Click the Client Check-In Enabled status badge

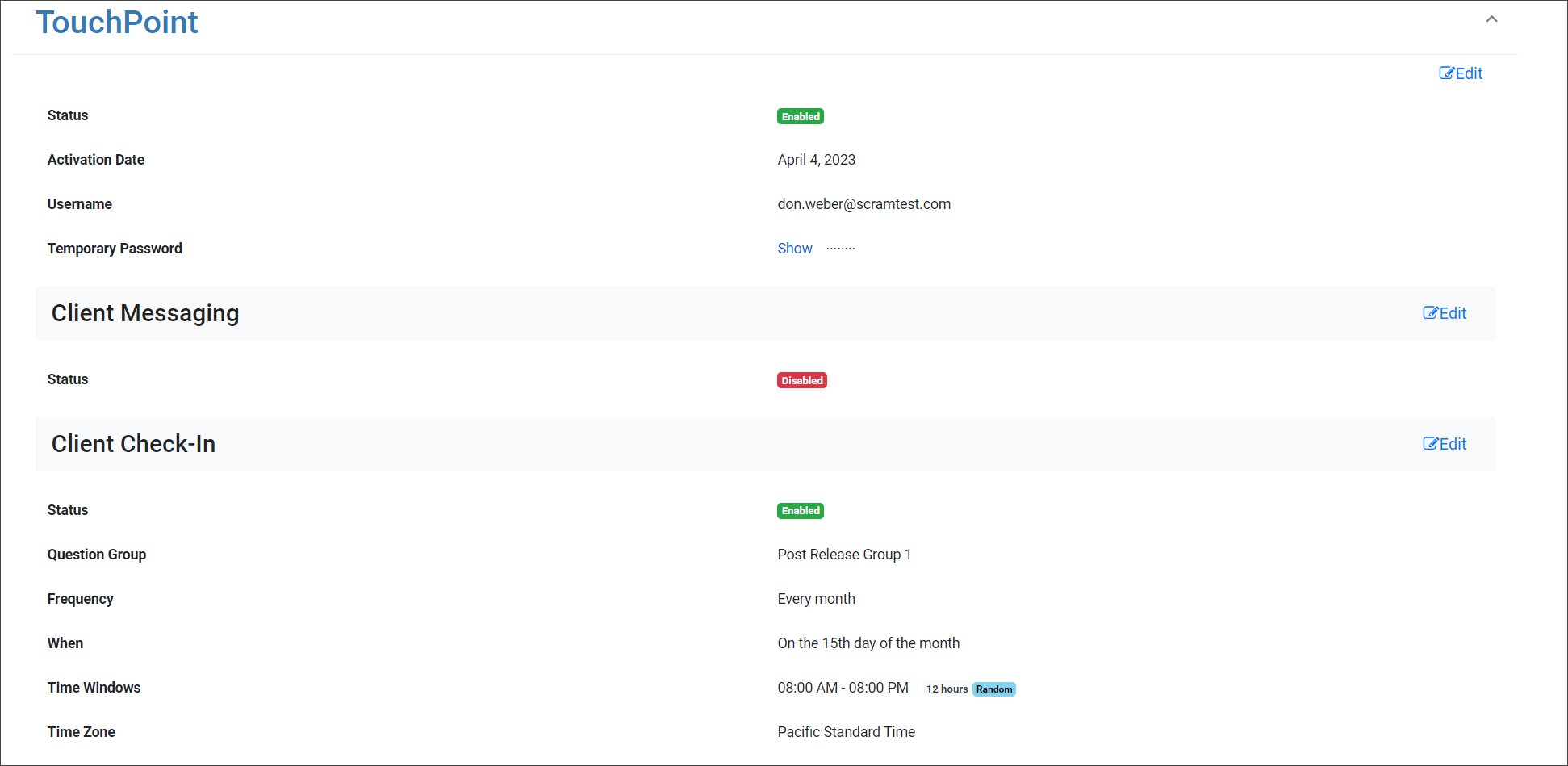(800, 511)
